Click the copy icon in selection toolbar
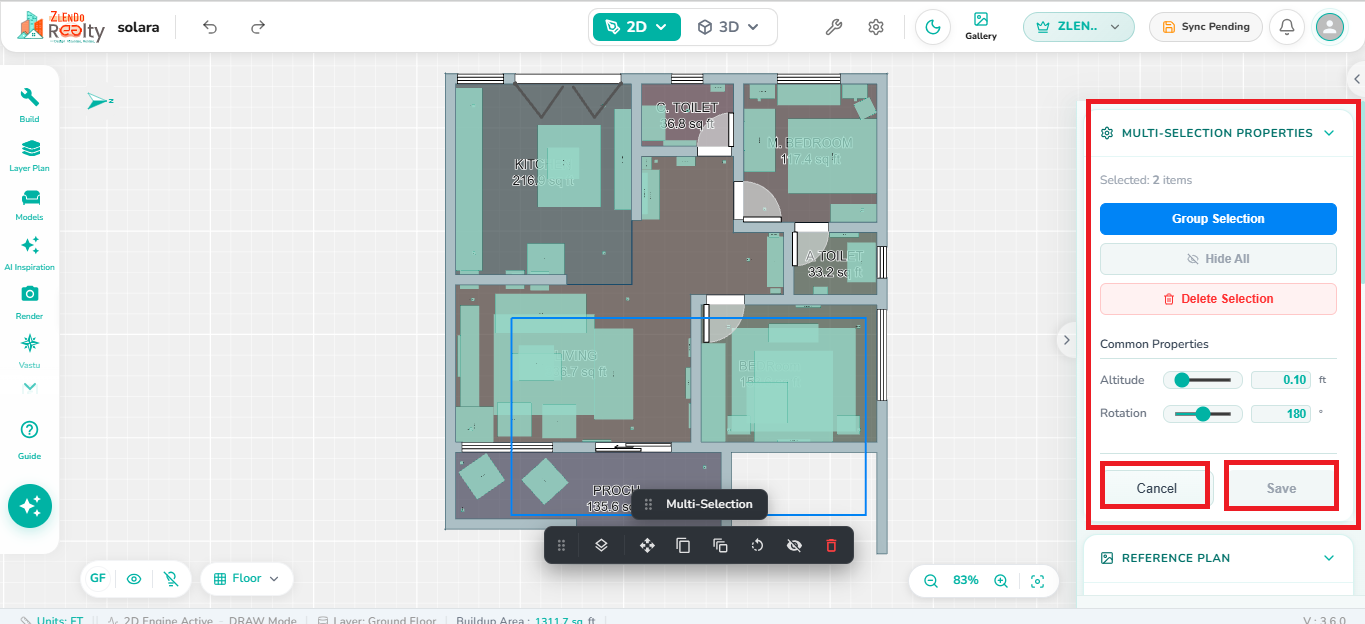 tap(683, 545)
